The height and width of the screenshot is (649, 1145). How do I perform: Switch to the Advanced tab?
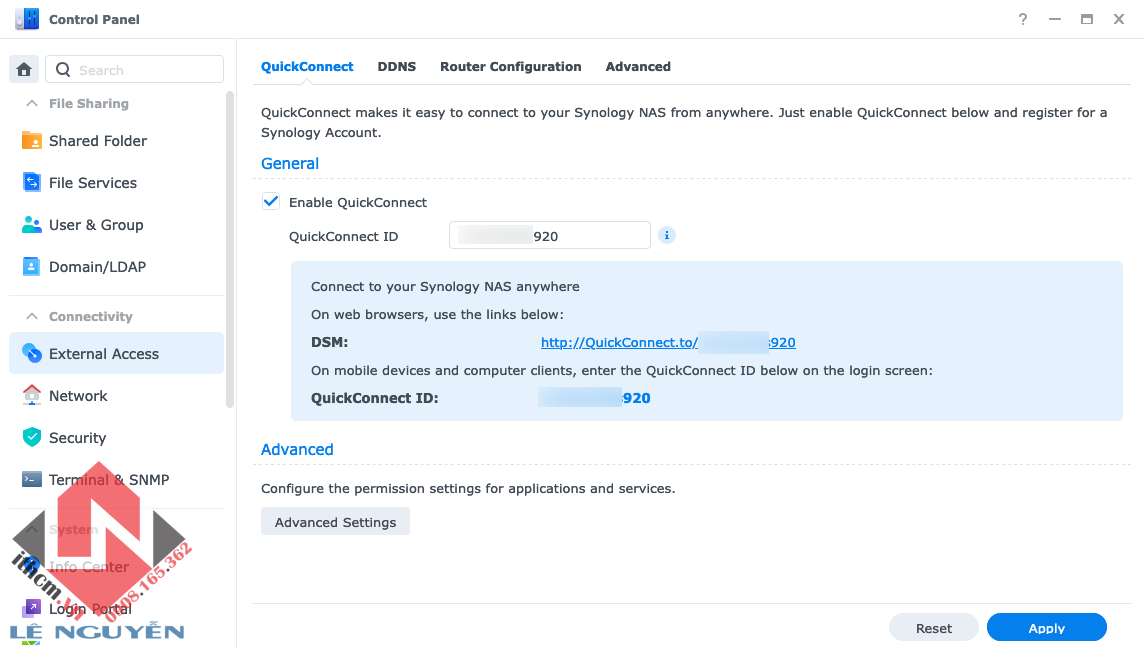pyautogui.click(x=638, y=67)
